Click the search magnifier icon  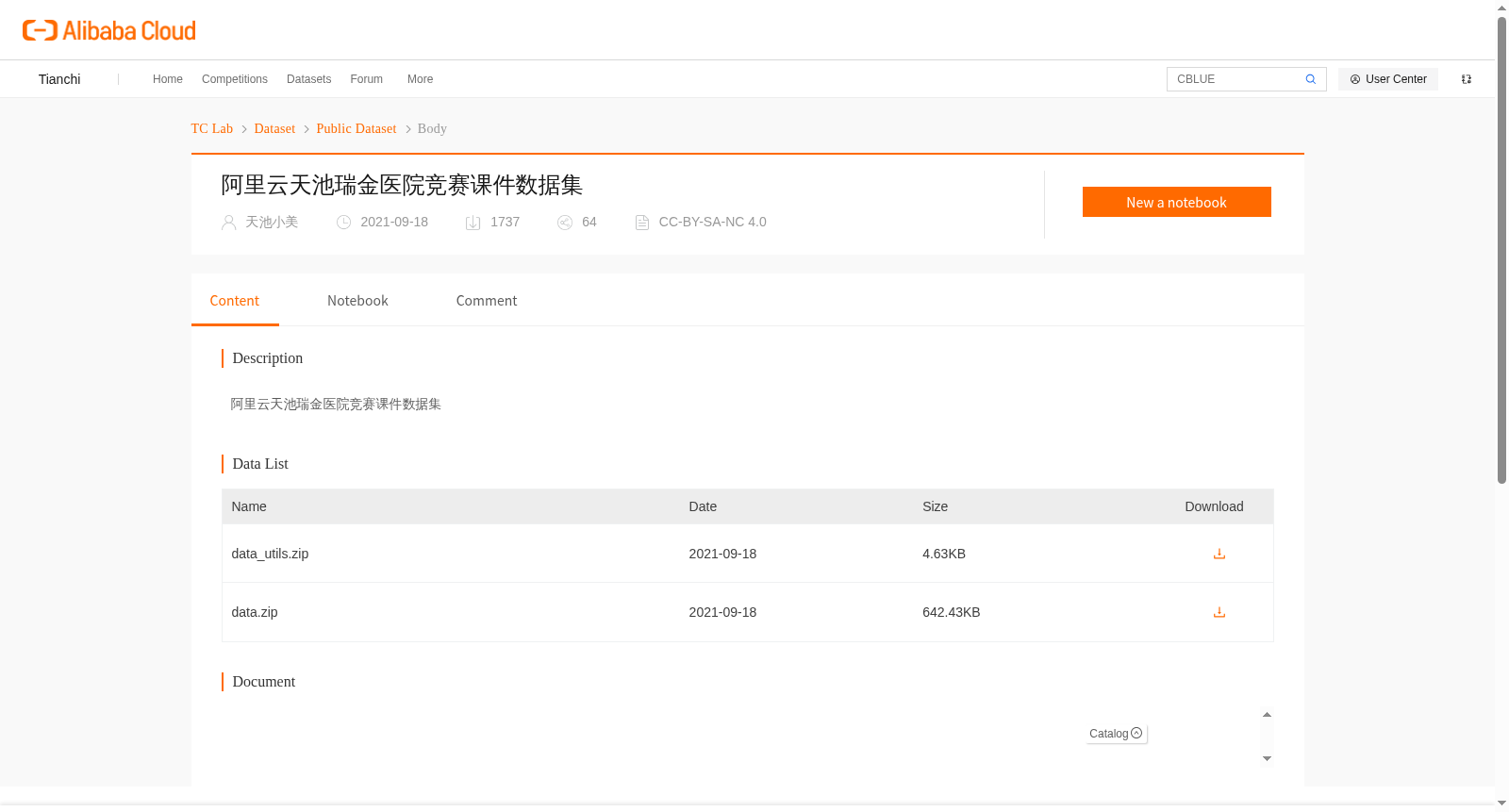[1310, 79]
